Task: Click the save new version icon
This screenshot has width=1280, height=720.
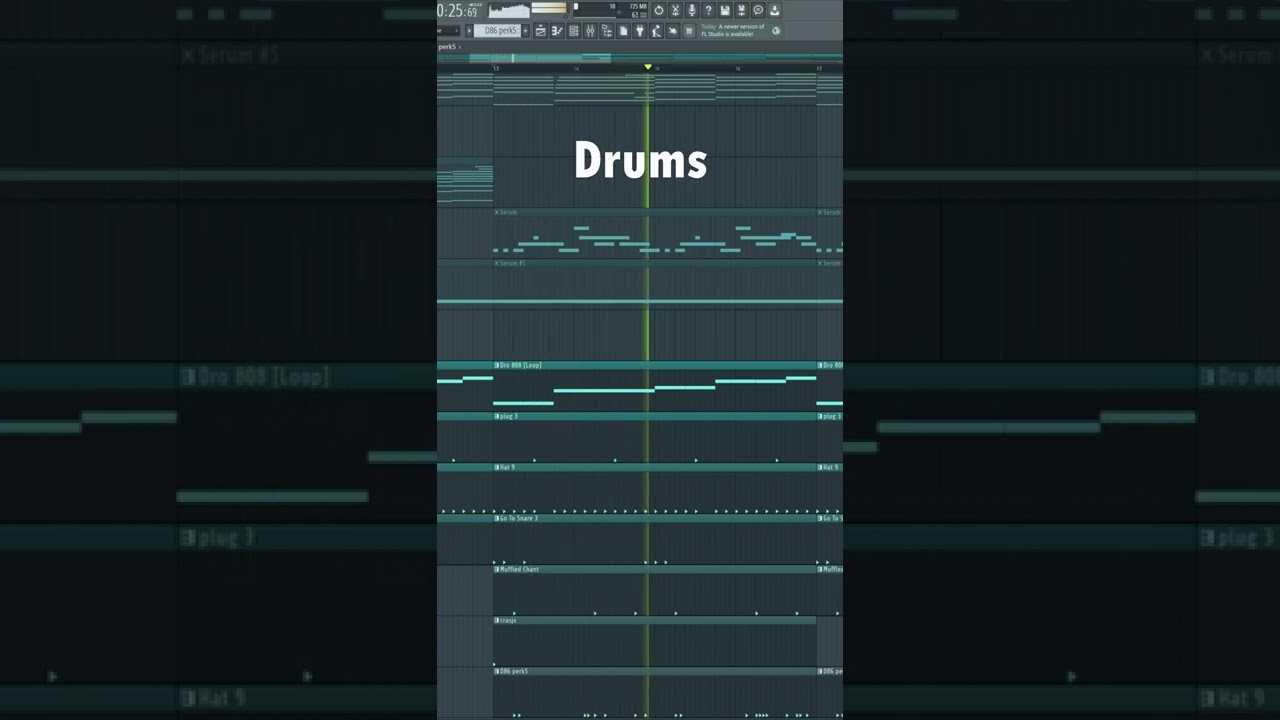Action: [x=741, y=10]
